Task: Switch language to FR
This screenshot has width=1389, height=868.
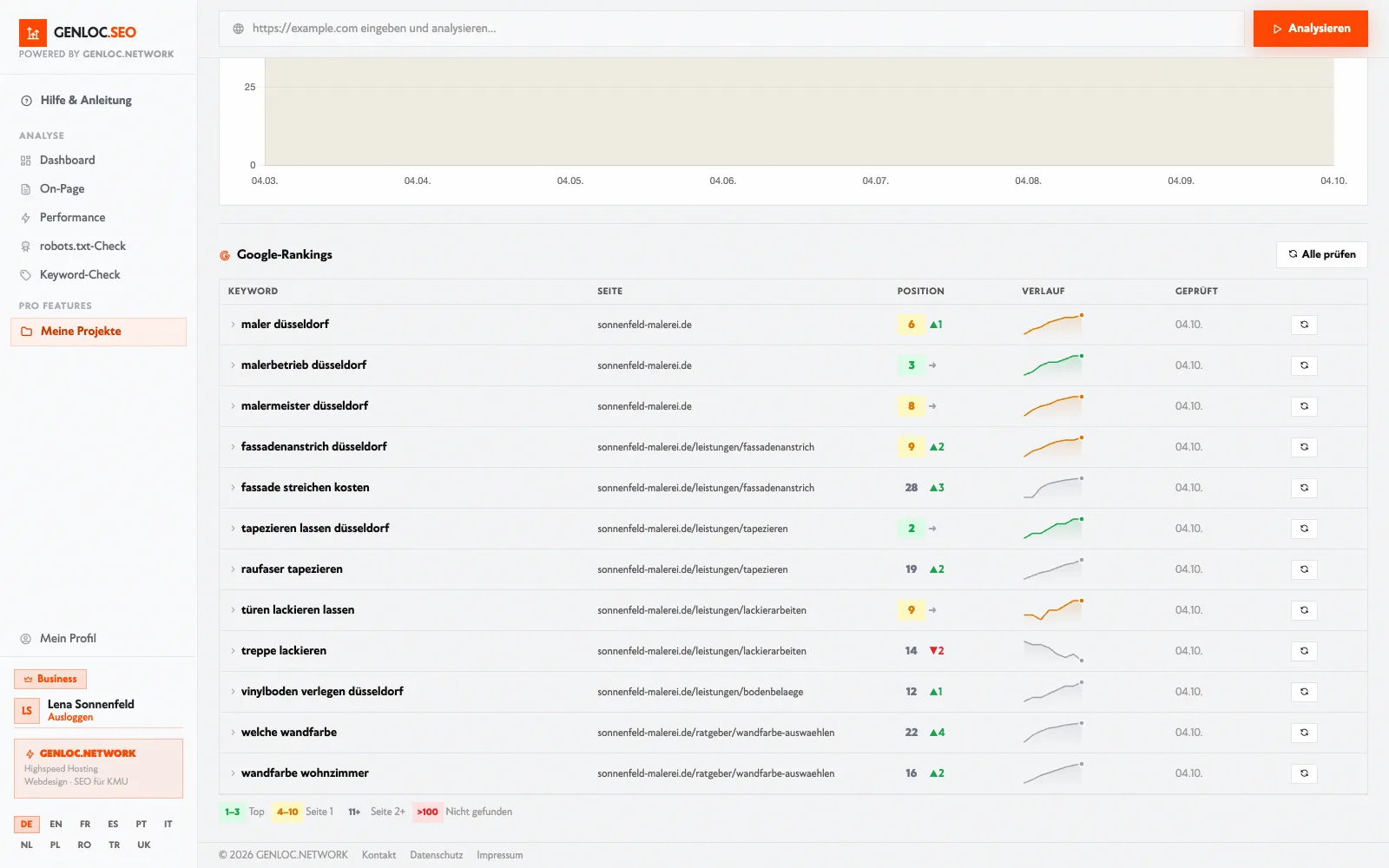Action: point(85,825)
